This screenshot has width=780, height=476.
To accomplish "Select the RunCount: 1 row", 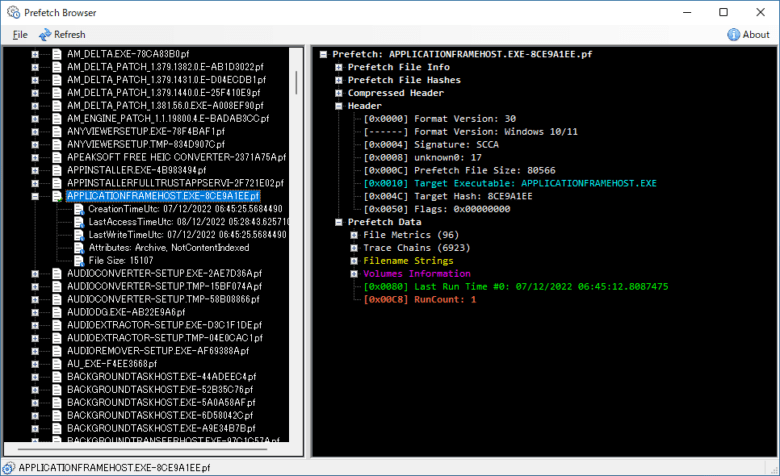I will (420, 299).
